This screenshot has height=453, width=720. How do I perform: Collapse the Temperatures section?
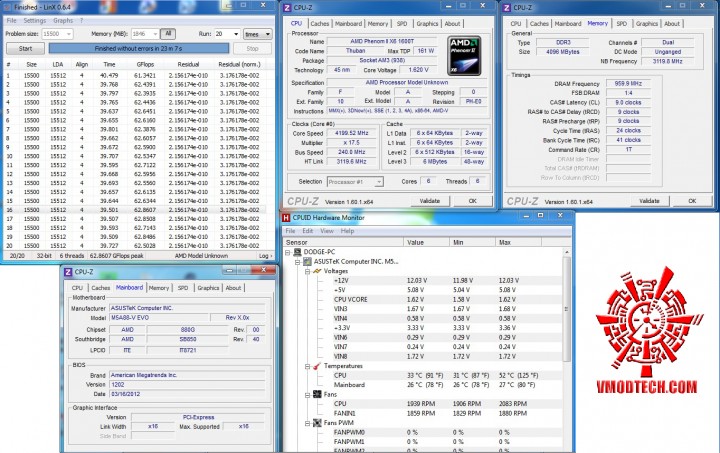tap(307, 366)
